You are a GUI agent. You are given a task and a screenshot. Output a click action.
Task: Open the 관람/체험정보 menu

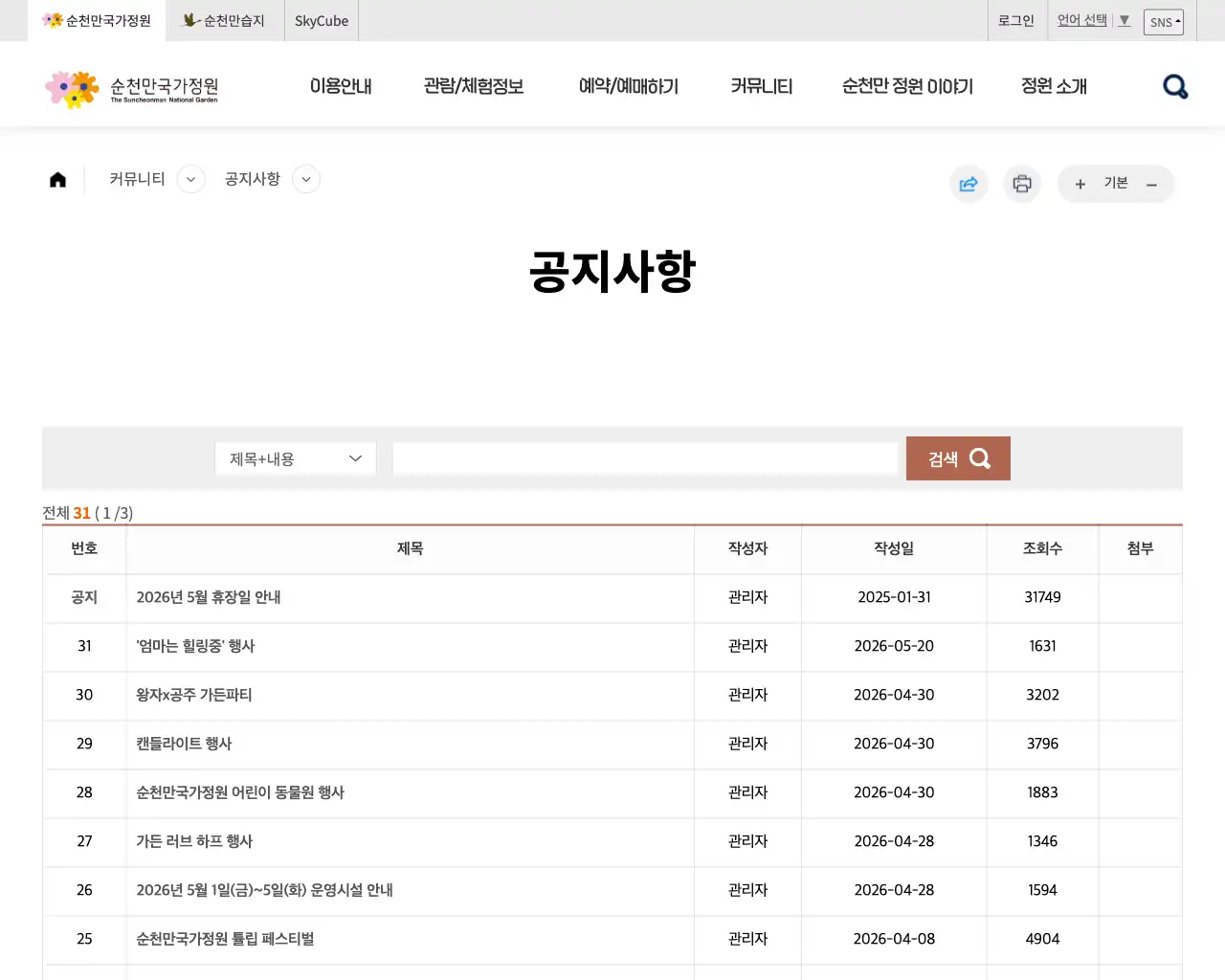tap(474, 86)
